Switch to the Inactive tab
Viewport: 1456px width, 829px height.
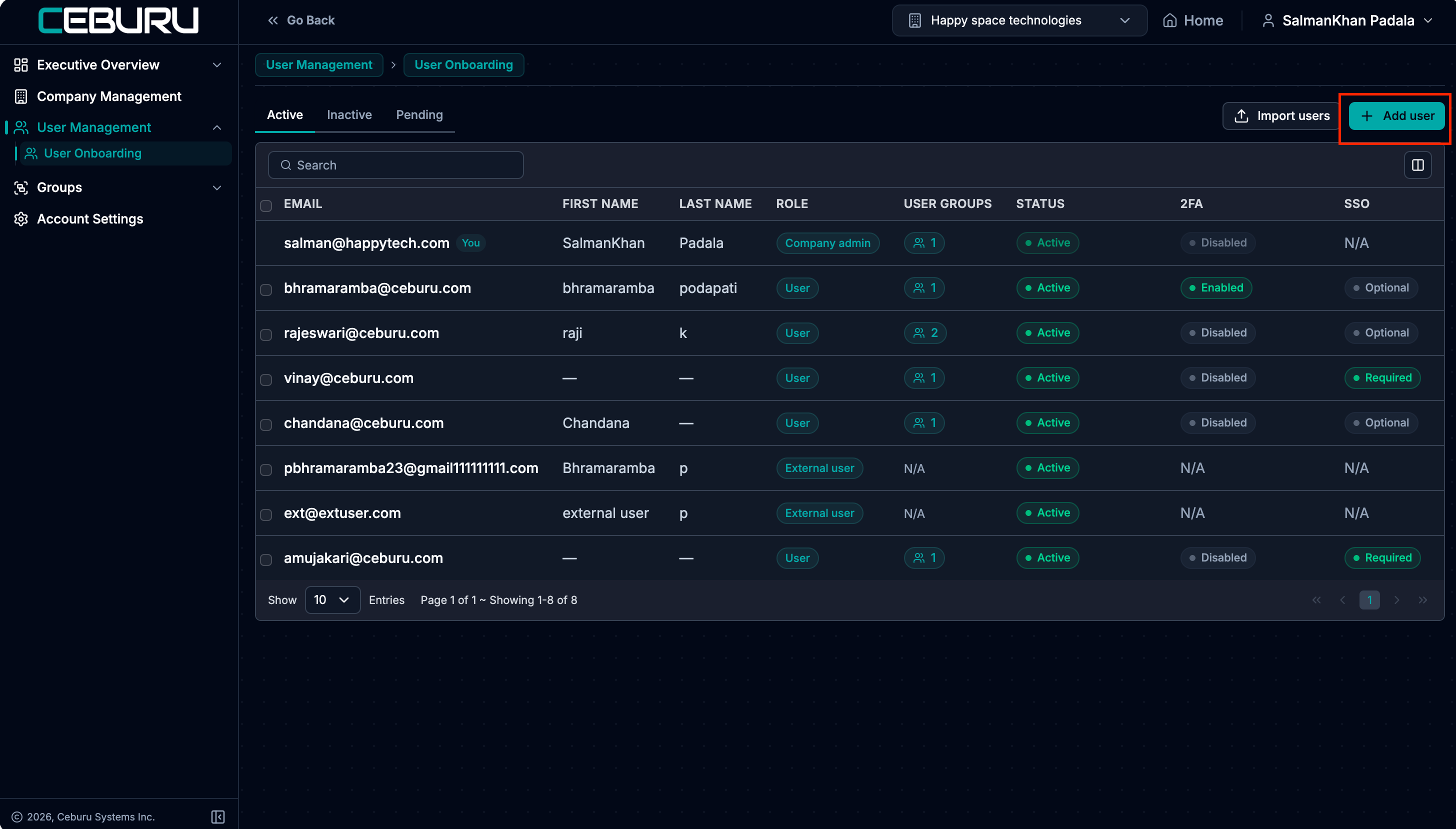point(349,115)
